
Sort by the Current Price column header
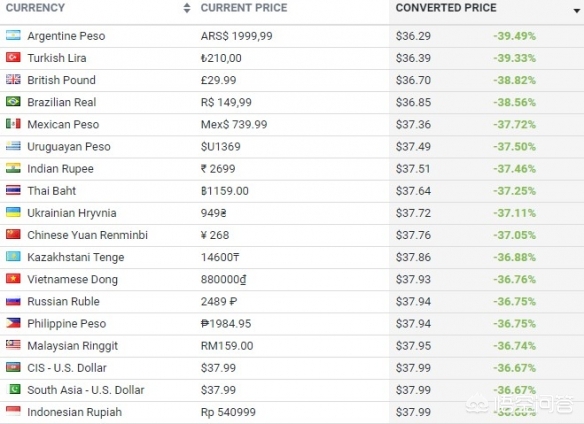click(244, 8)
